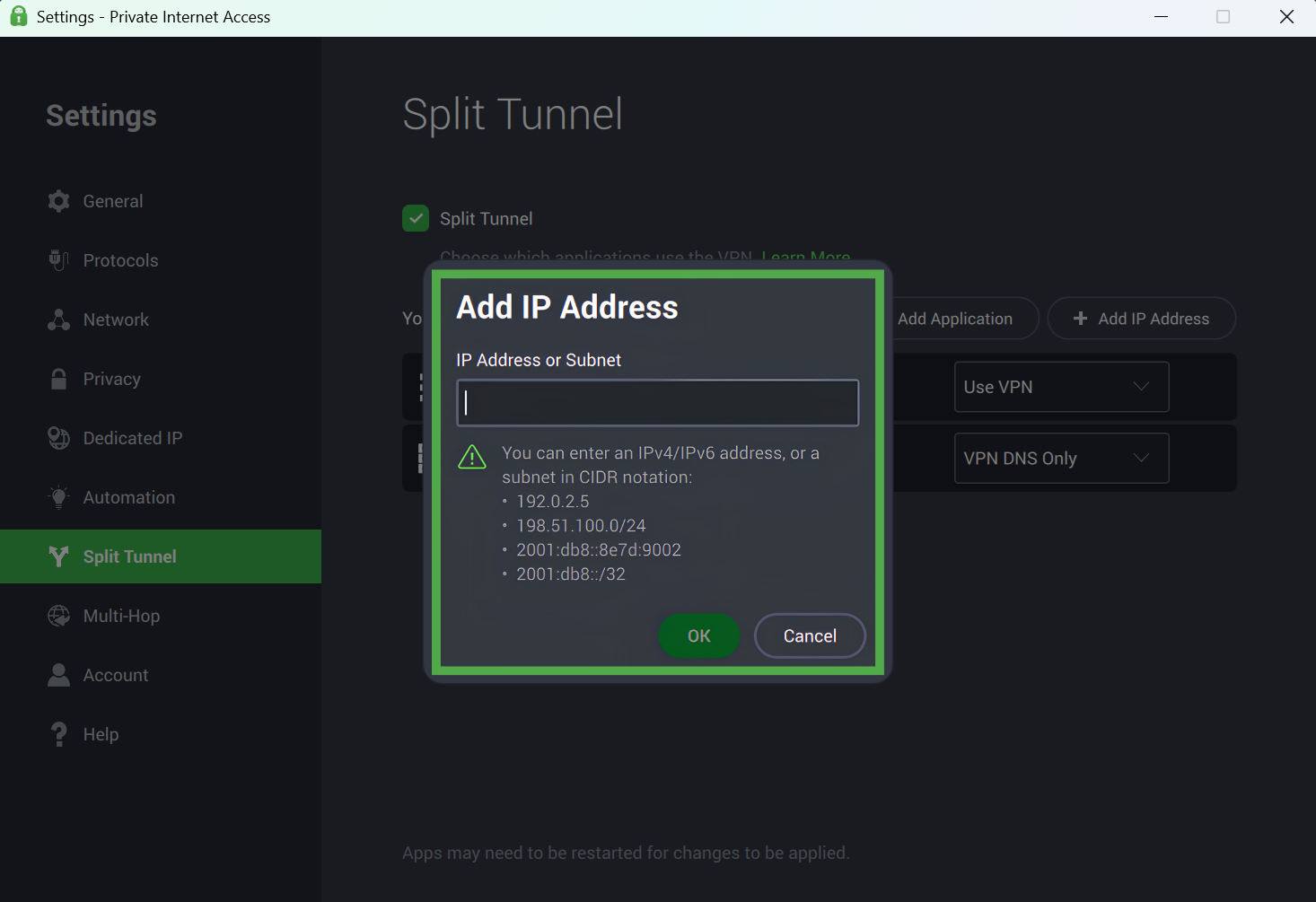
Task: Open Help section in sidebar
Action: [x=161, y=734]
